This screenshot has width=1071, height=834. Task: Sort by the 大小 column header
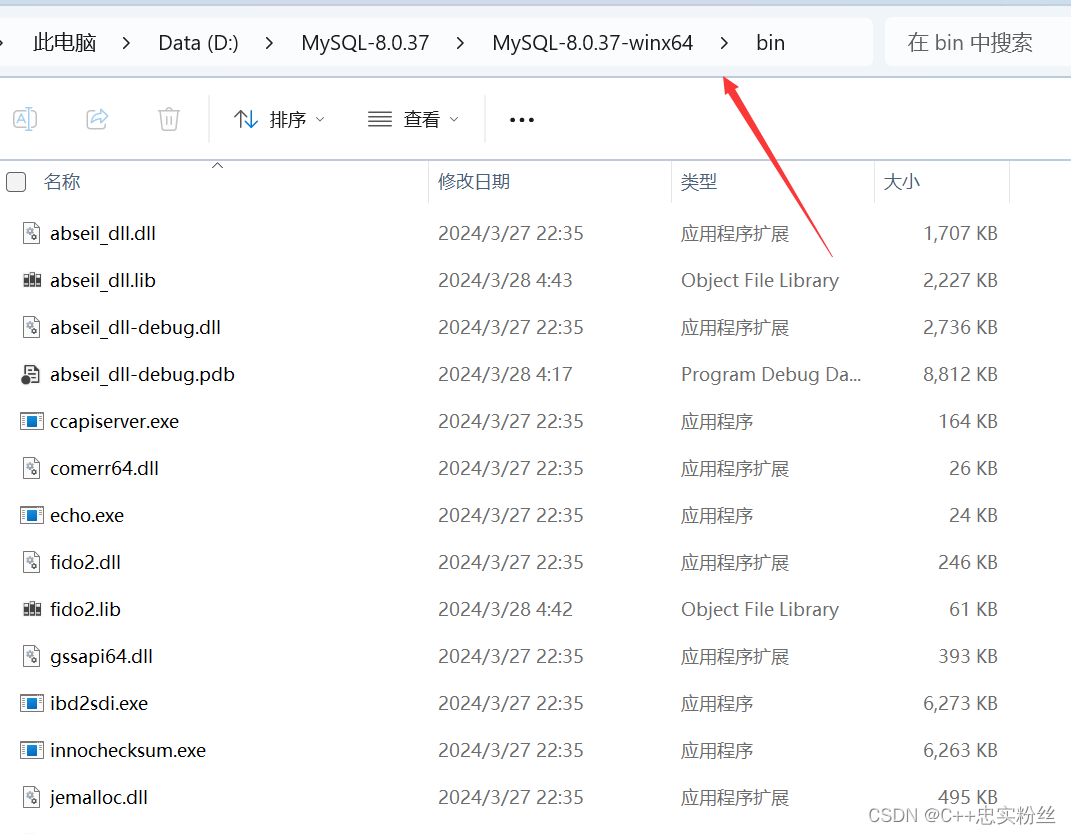point(902,182)
